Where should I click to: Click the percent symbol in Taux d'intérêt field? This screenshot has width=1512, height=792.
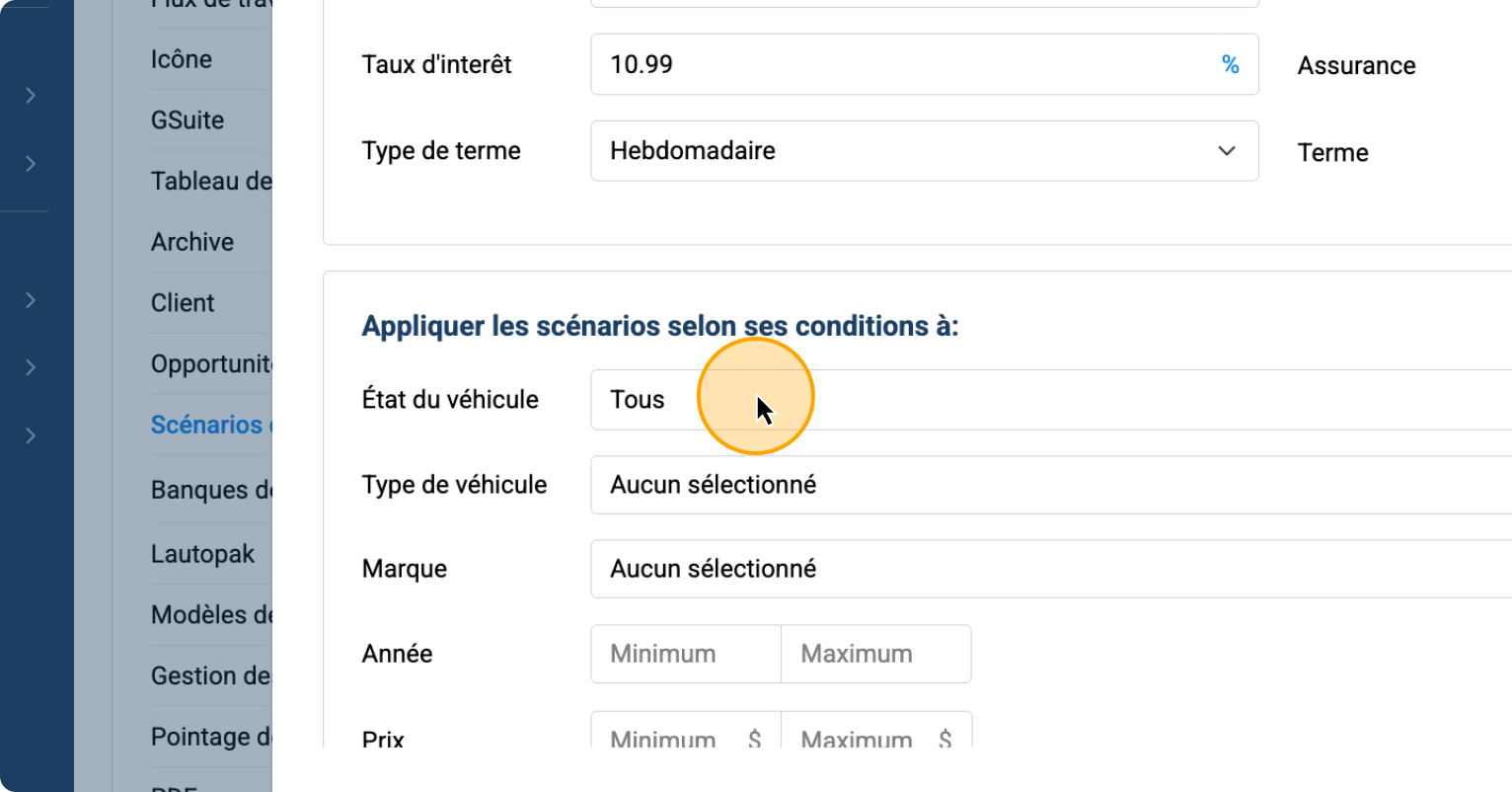tap(1230, 65)
